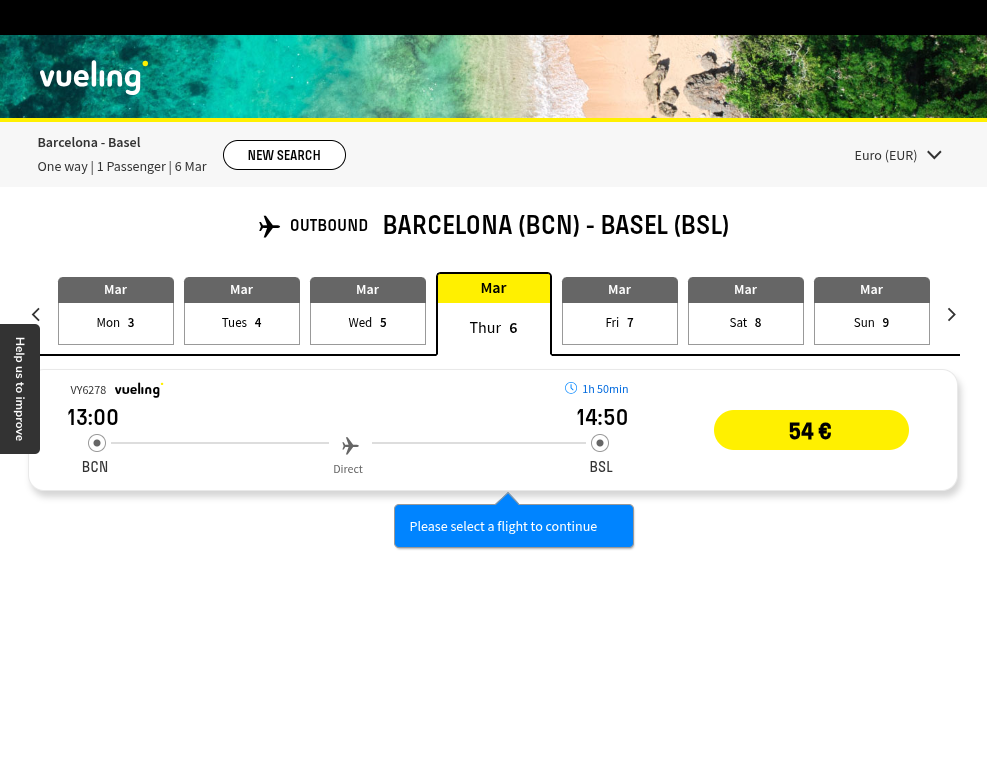This screenshot has width=987, height=777.
Task: Select the Sun 9 Mar date tab
Action: (871, 310)
